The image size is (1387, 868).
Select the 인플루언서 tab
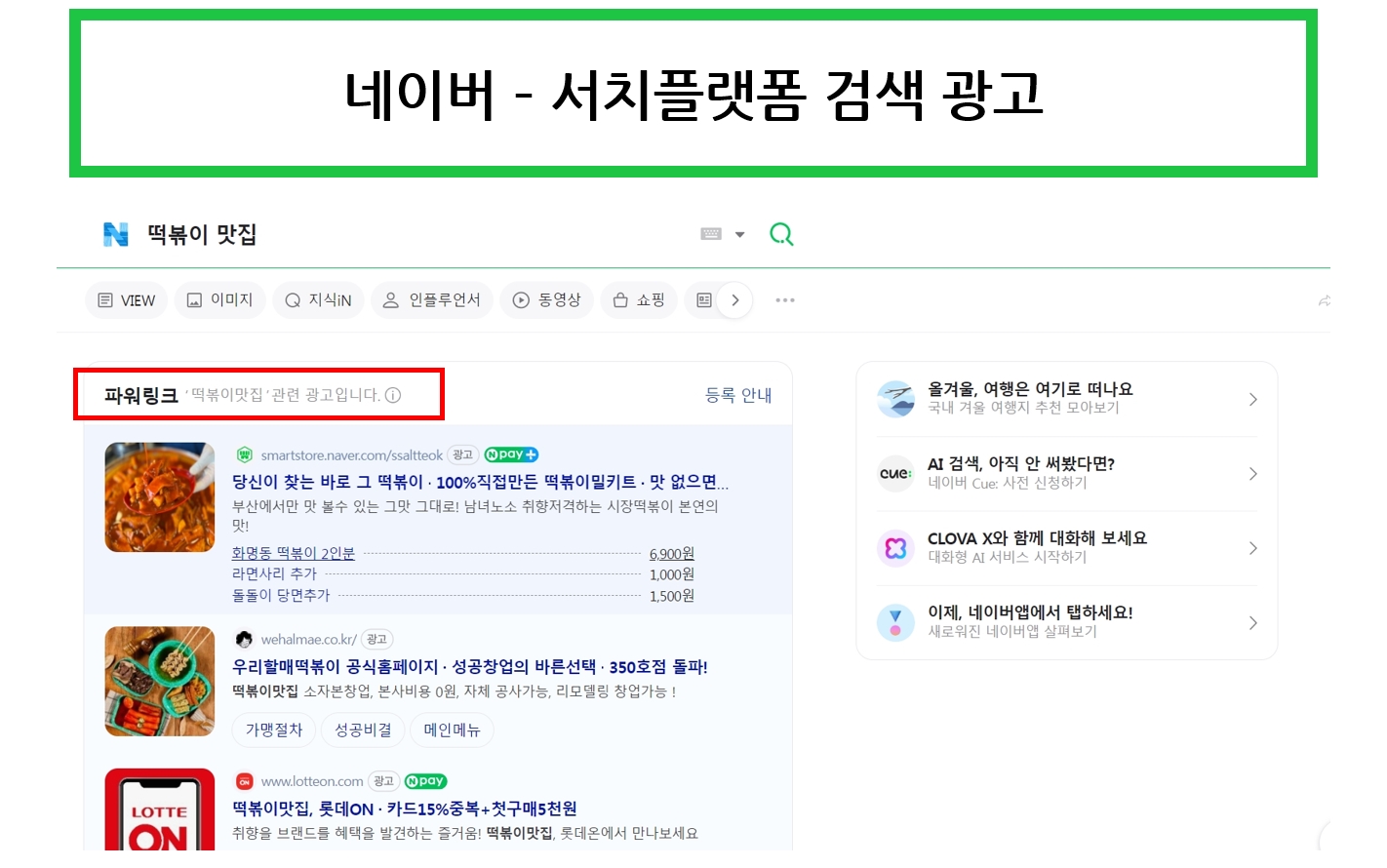[x=431, y=300]
